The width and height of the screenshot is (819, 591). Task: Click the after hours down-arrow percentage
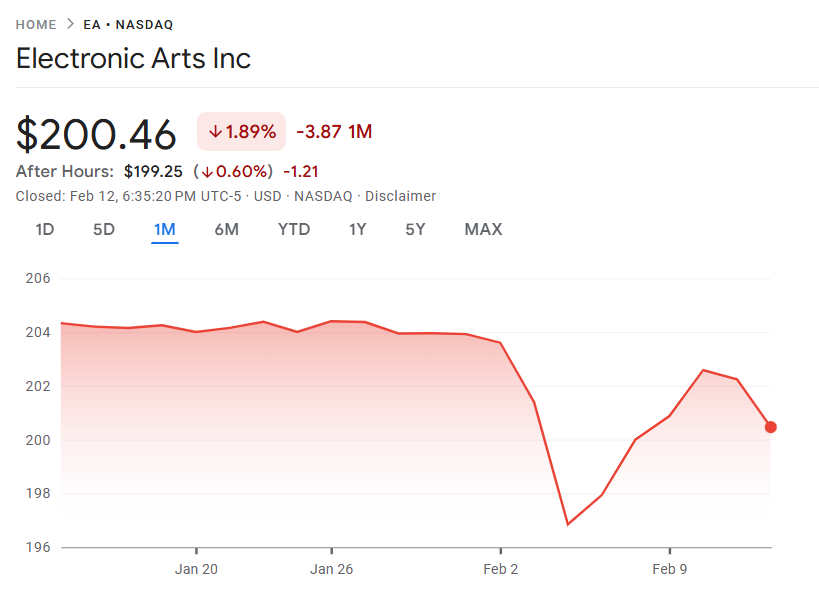point(233,172)
